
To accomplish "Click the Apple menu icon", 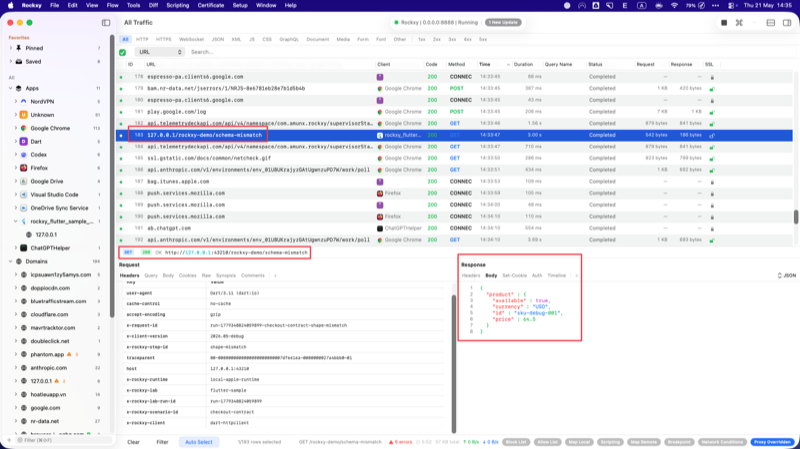I will 10,5.
